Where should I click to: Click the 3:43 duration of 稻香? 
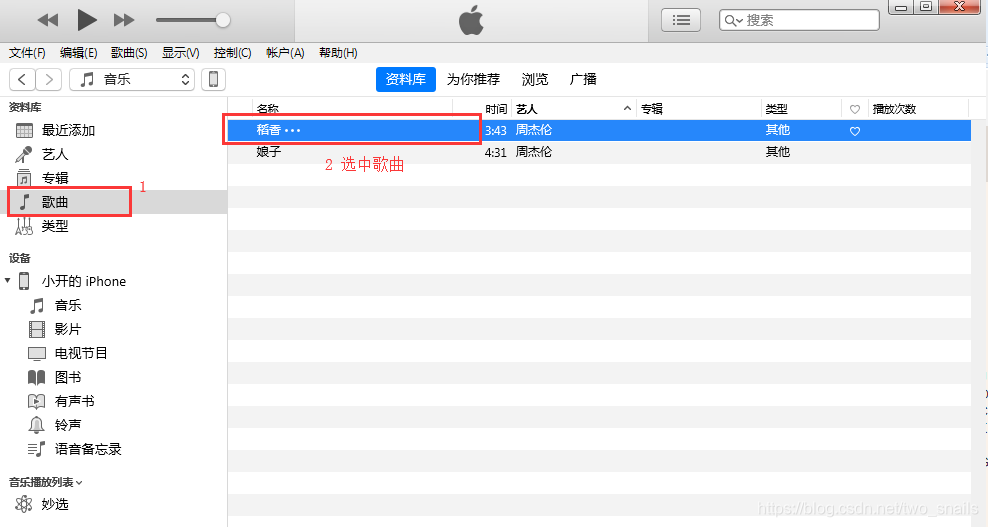pos(495,130)
